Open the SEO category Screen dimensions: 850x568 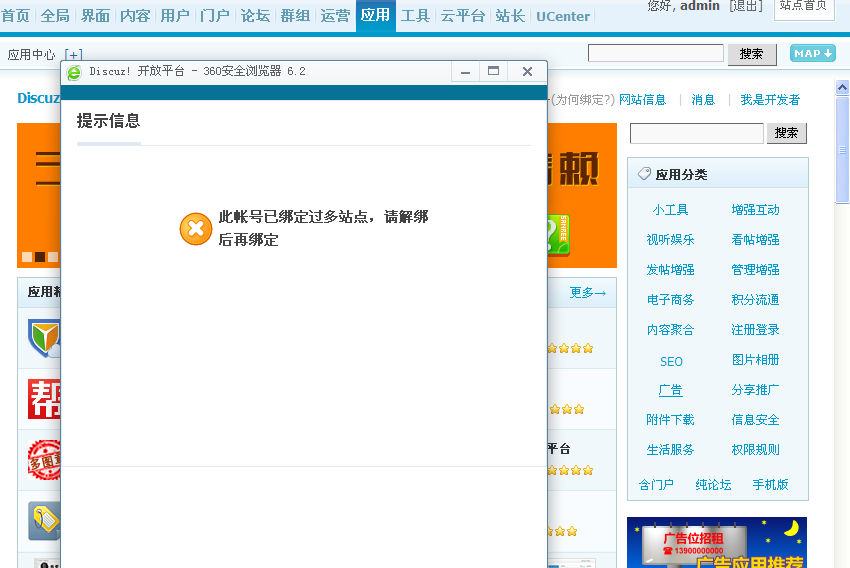(671, 362)
